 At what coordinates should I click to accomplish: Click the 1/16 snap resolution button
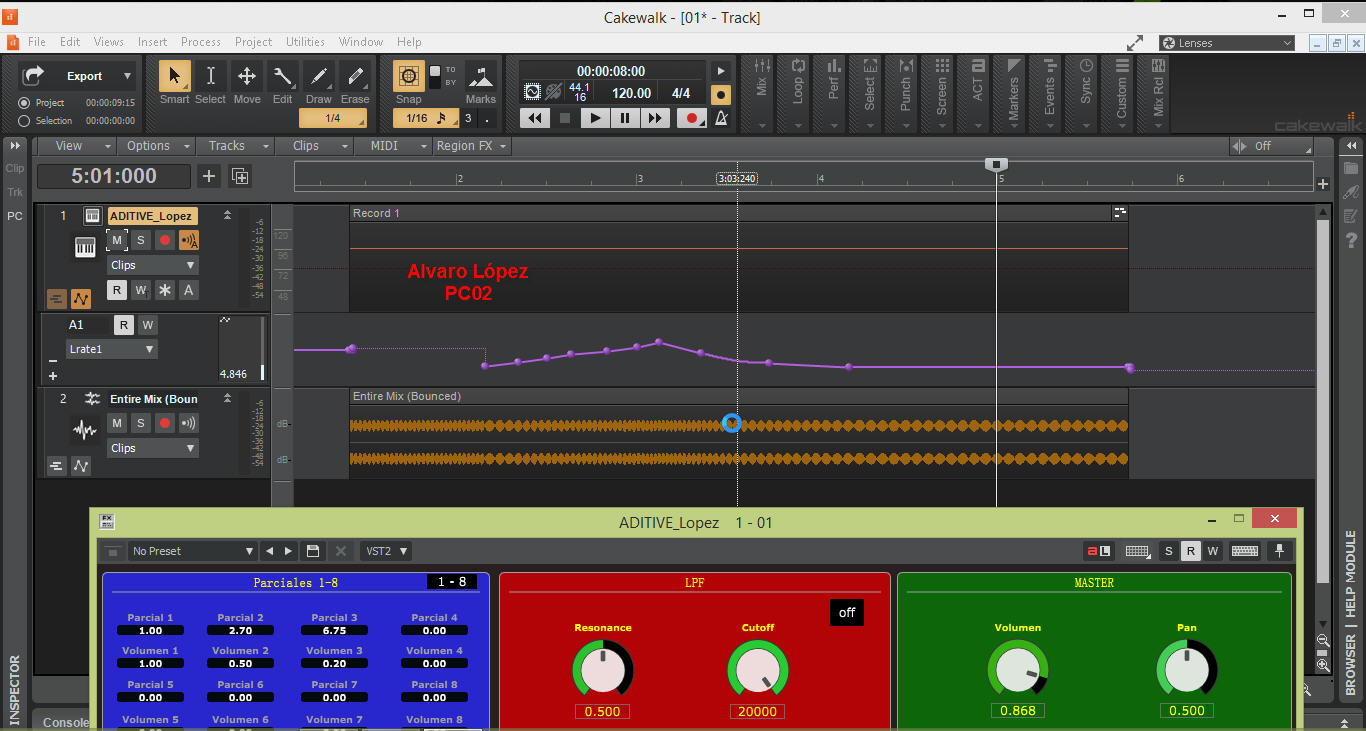point(426,118)
